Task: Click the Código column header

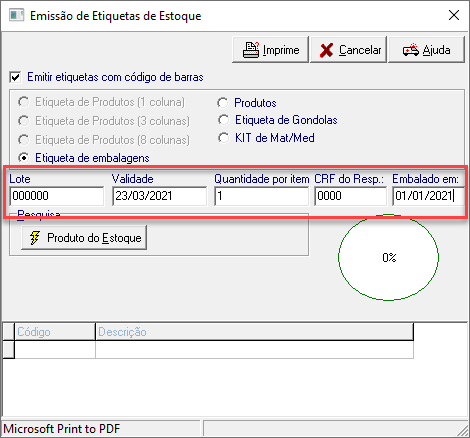Action: [x=55, y=332]
